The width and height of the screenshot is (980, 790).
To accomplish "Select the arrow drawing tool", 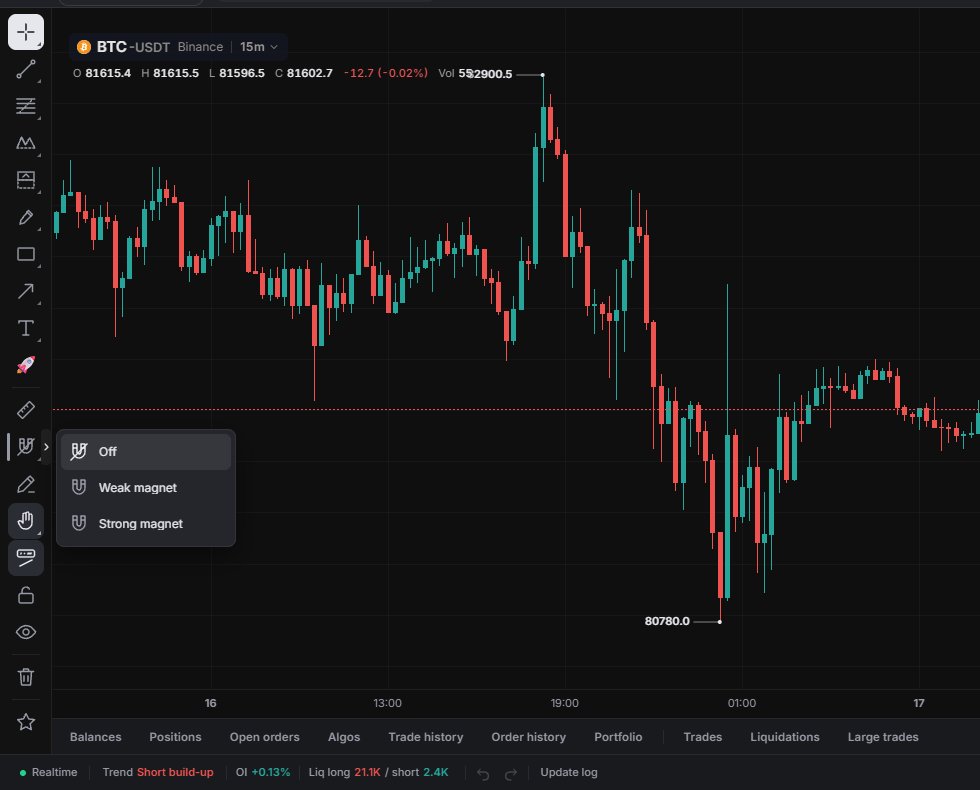I will point(26,291).
